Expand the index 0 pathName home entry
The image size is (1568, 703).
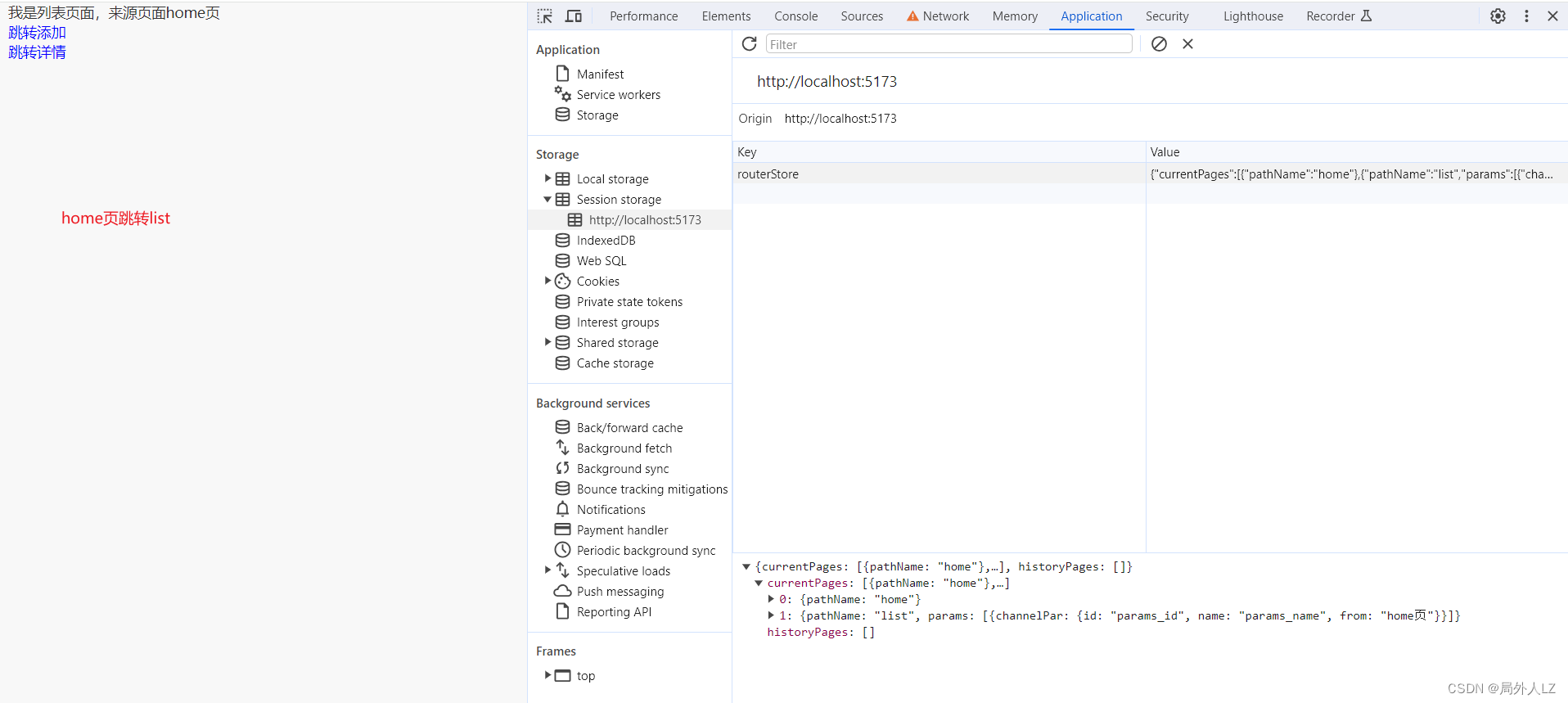[x=771, y=599]
